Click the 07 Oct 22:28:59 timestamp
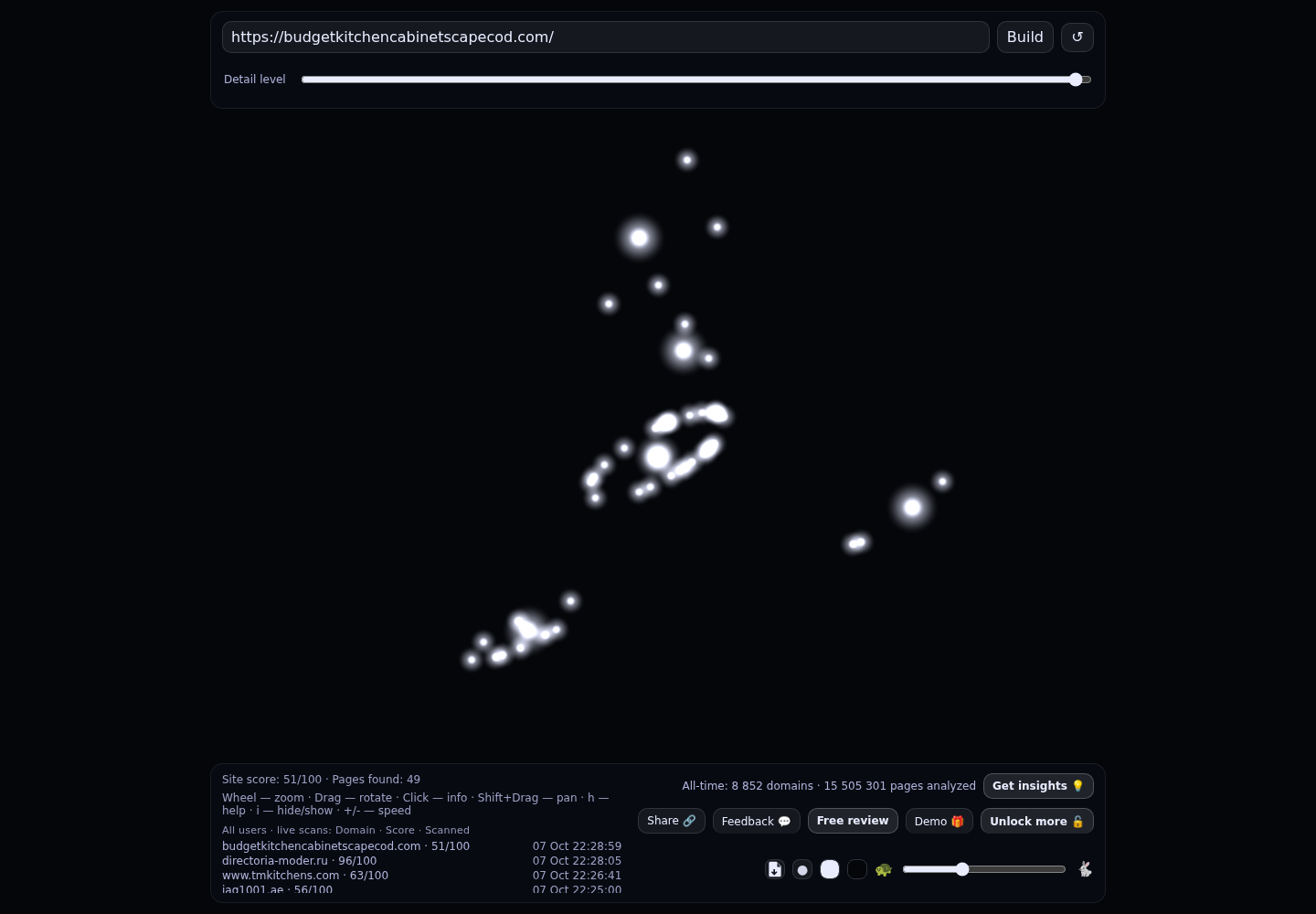Screen dimensions: 1316x914 (x=577, y=846)
